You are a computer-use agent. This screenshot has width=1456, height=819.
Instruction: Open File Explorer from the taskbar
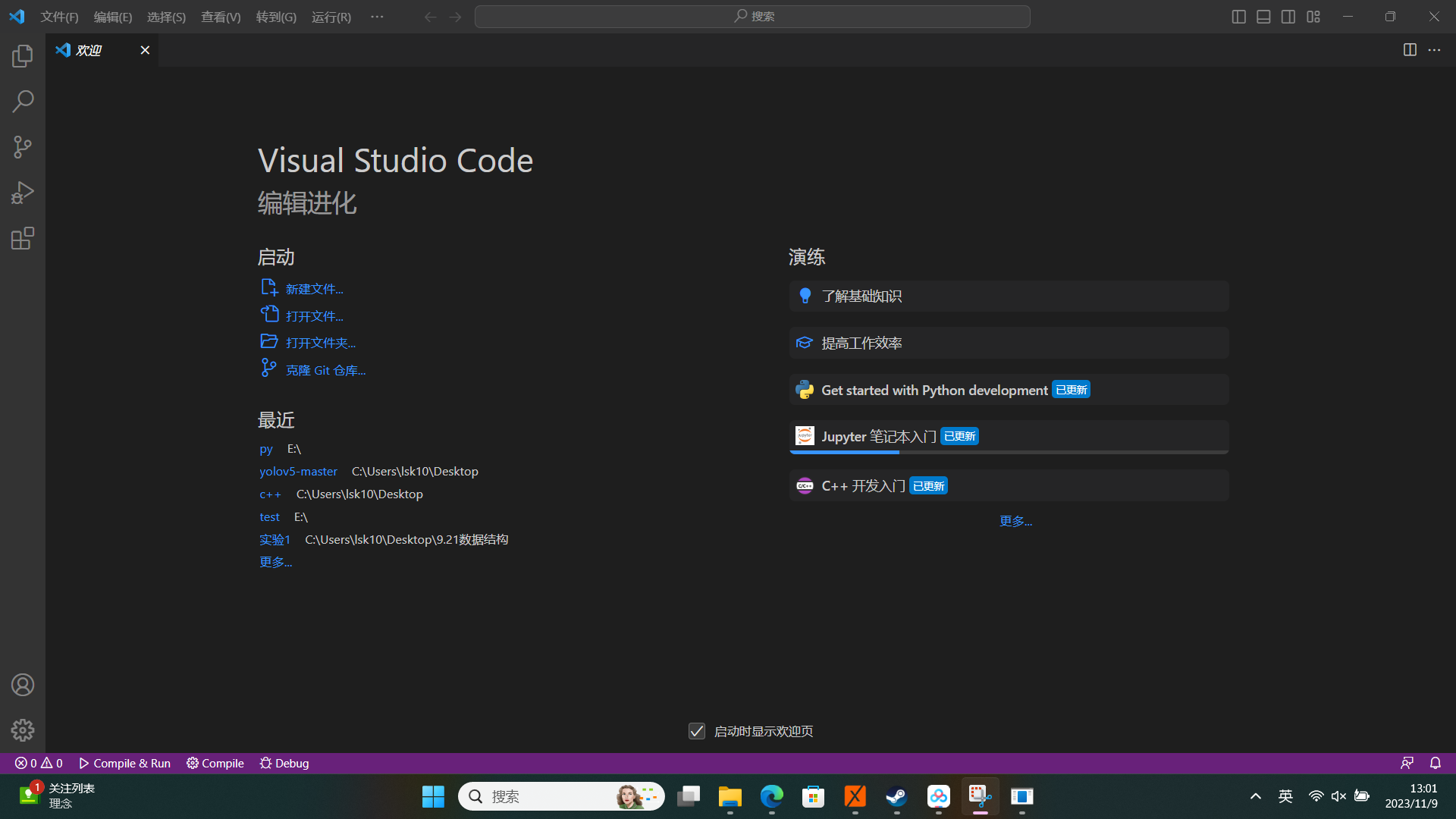730,796
